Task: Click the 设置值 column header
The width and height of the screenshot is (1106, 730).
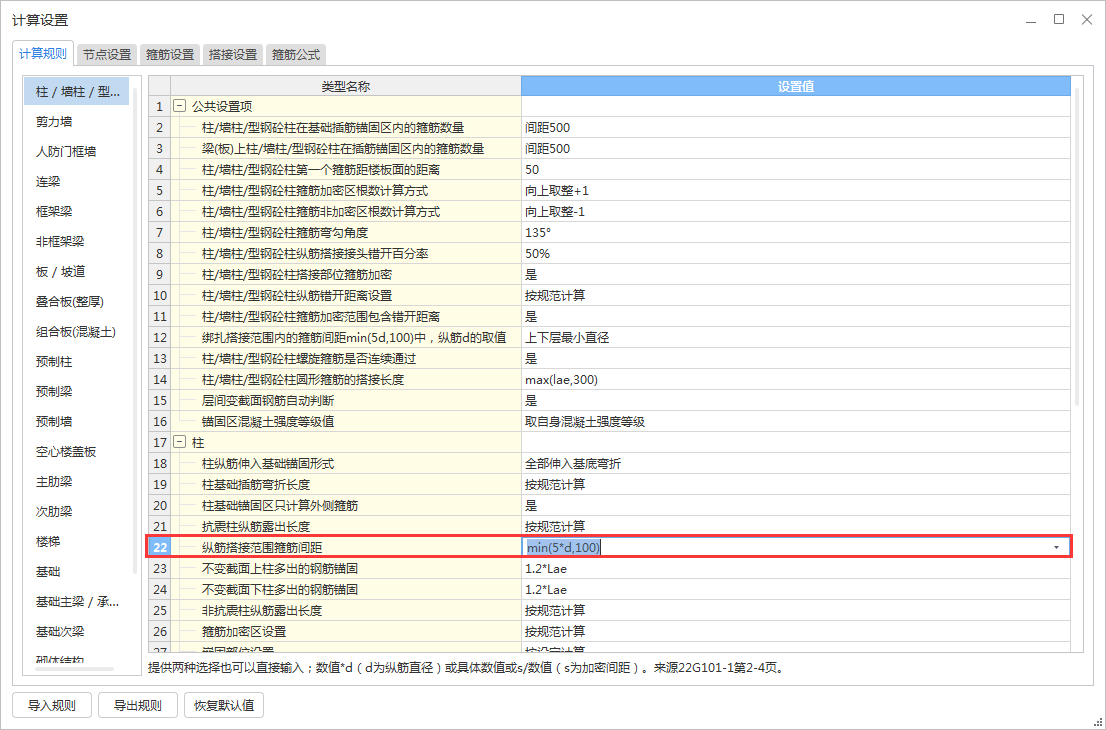Action: click(796, 86)
